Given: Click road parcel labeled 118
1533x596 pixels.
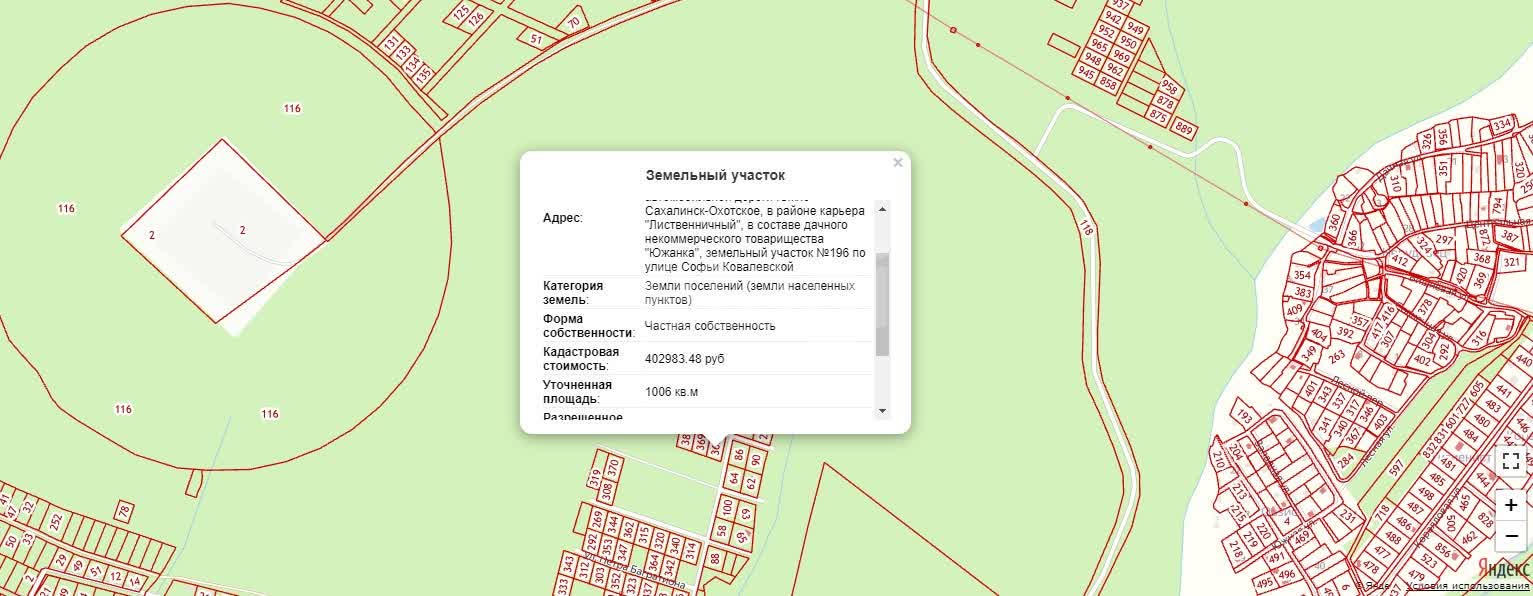Looking at the screenshot, I should tap(1087, 229).
